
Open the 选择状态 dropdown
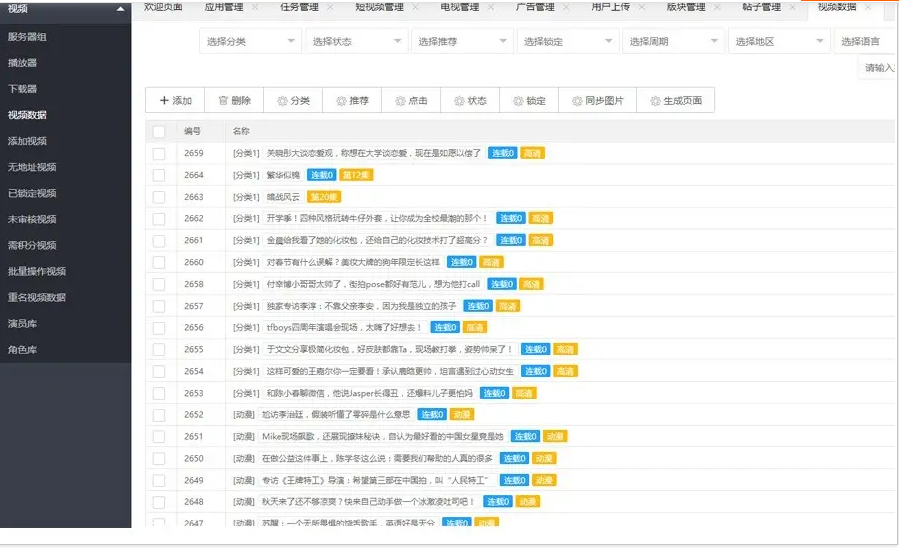click(x=357, y=41)
